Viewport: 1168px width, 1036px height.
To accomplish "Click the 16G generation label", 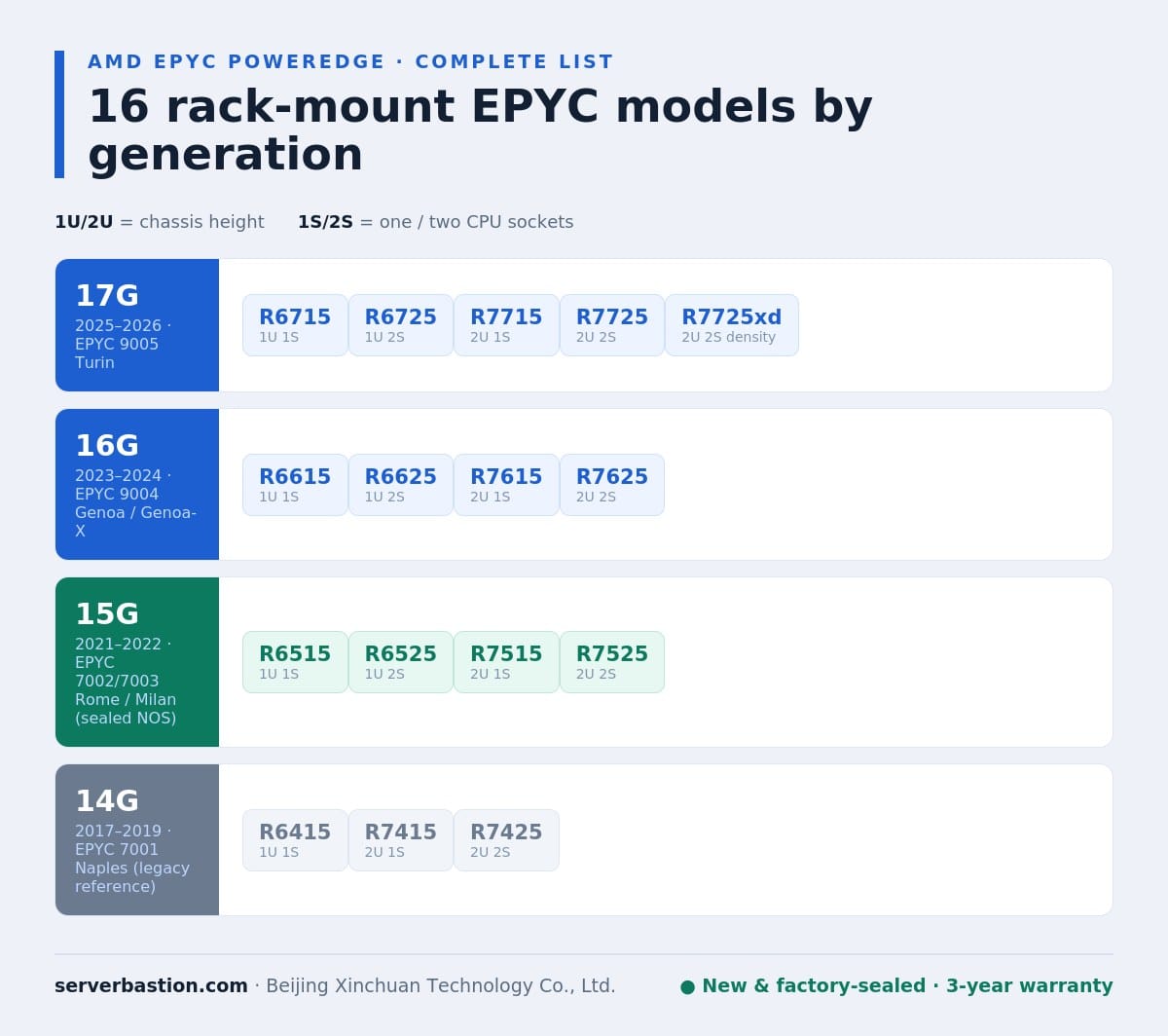I will coord(107,445).
